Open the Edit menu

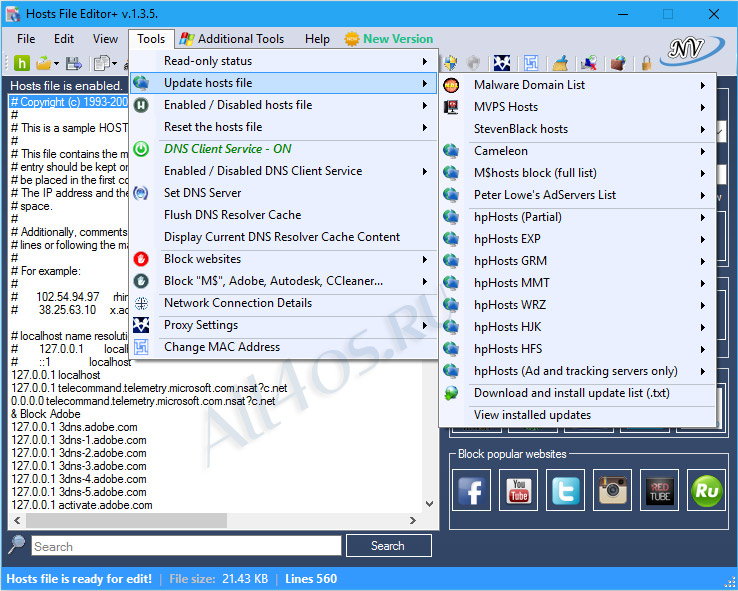(x=64, y=39)
